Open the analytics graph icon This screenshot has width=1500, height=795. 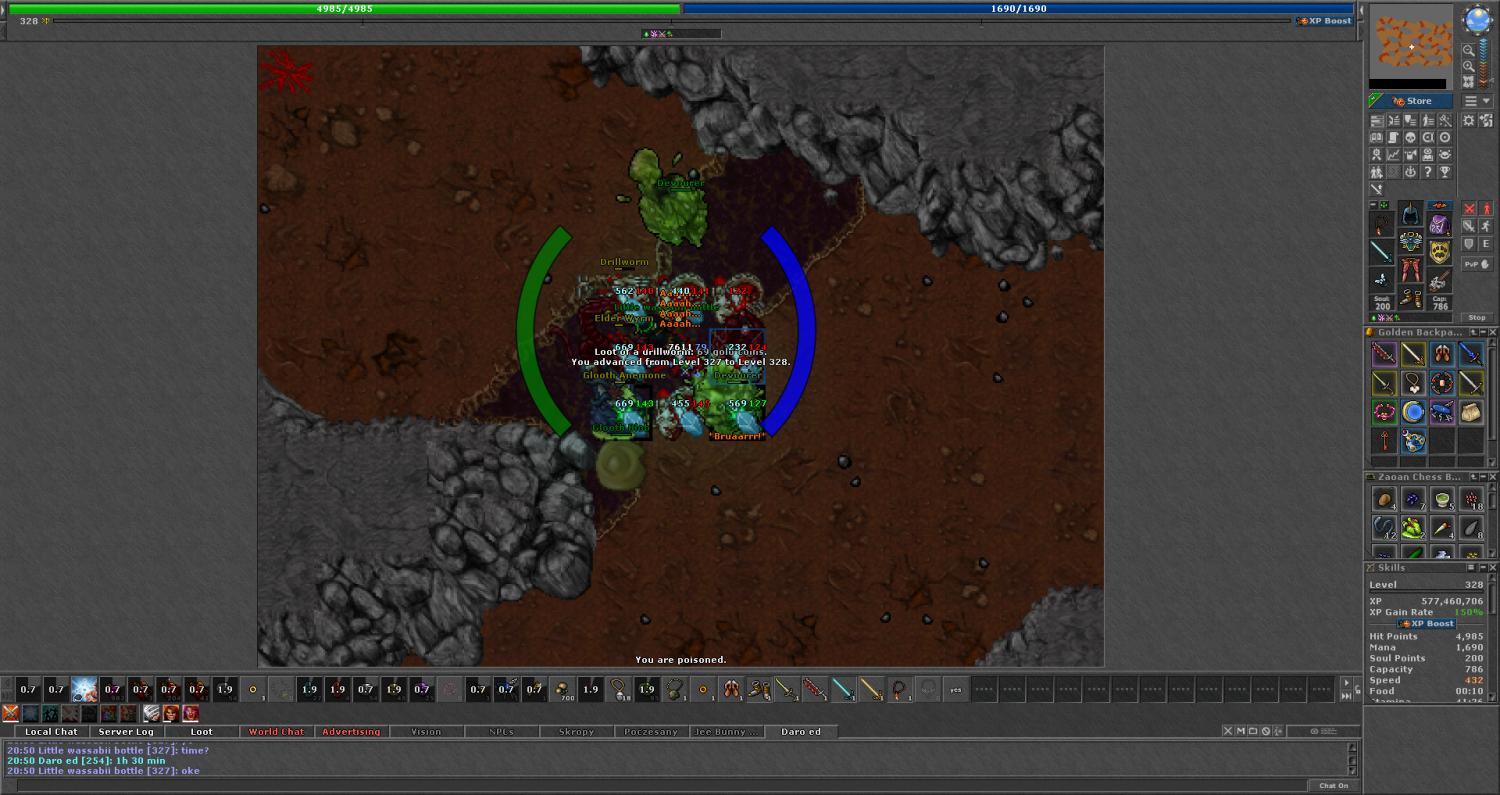pos(1394,154)
